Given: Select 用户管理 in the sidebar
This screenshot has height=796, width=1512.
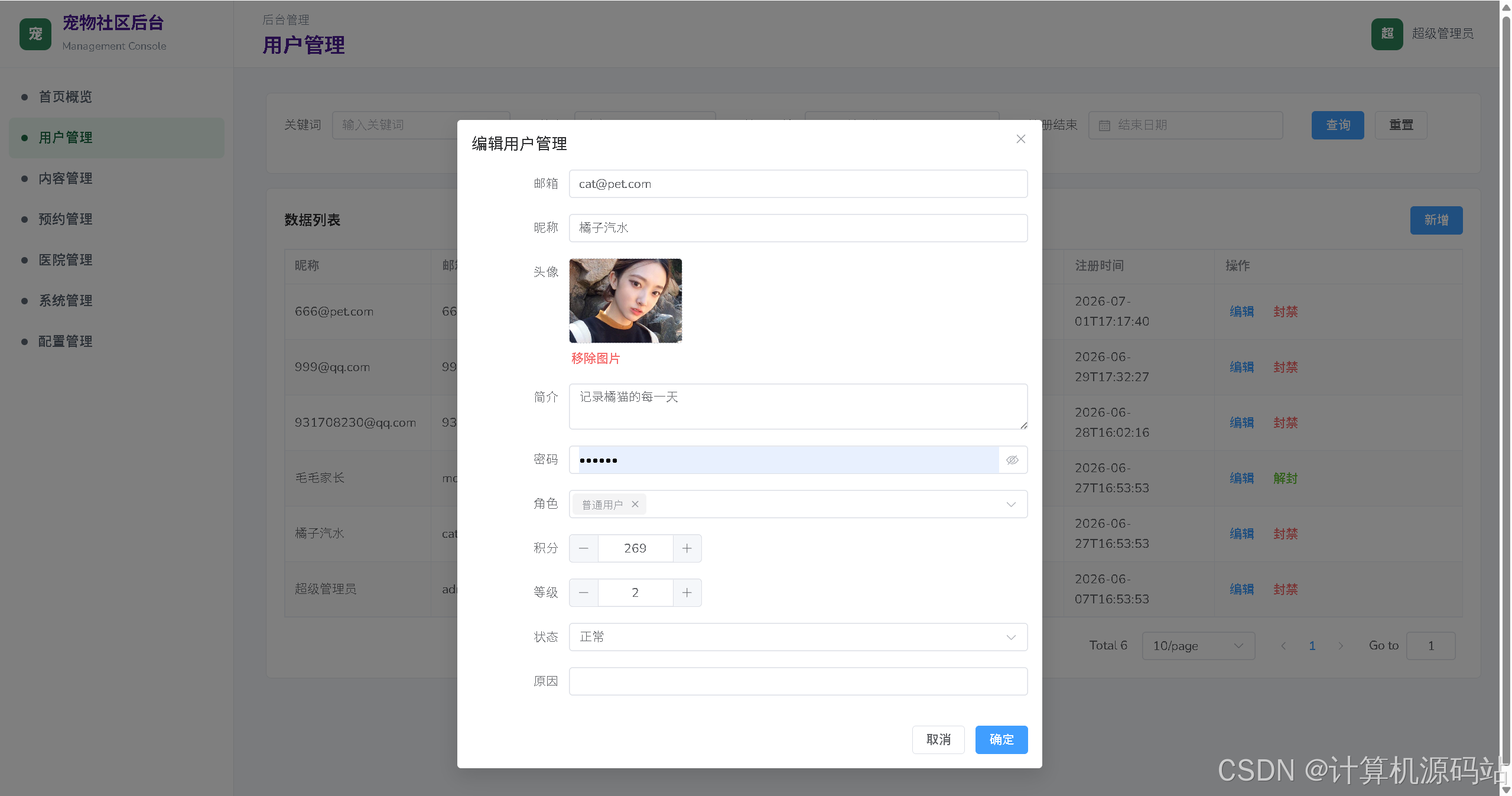Looking at the screenshot, I should [x=116, y=138].
